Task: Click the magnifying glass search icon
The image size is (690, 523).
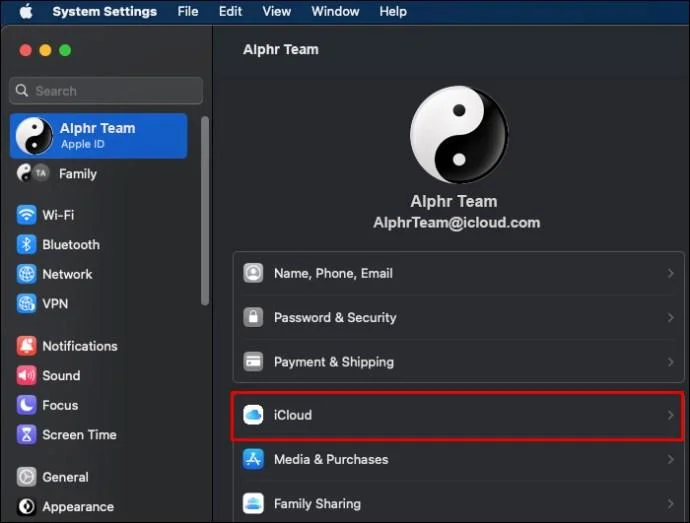Action: click(22, 91)
